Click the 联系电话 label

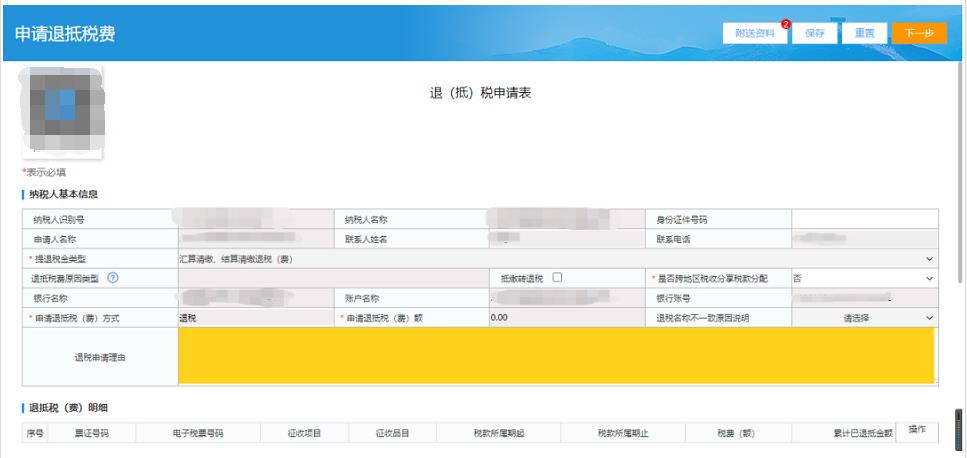pyautogui.click(x=673, y=239)
